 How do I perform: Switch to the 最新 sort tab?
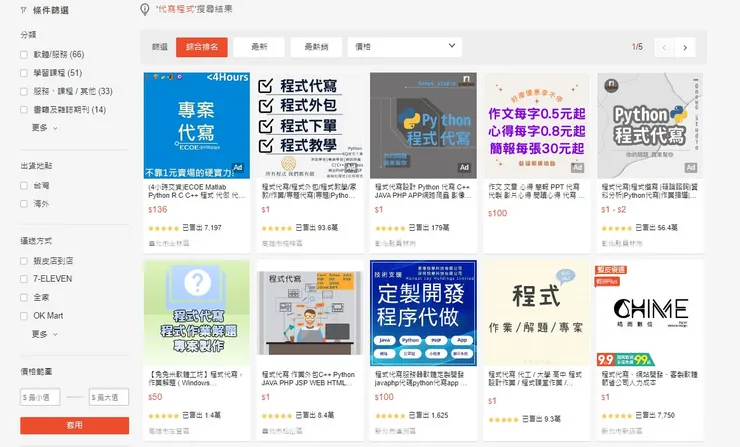259,47
